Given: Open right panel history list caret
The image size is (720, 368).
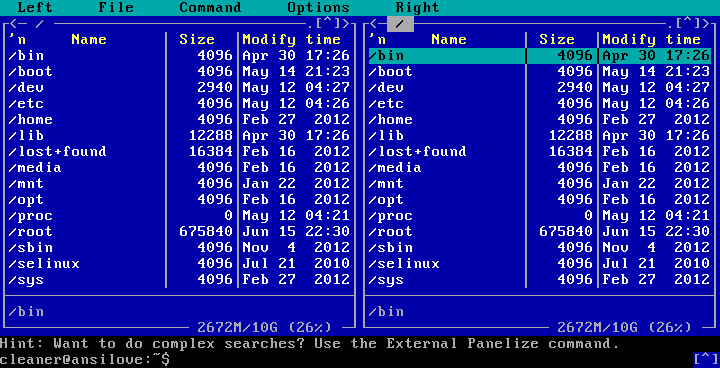Looking at the screenshot, I should (x=687, y=23).
